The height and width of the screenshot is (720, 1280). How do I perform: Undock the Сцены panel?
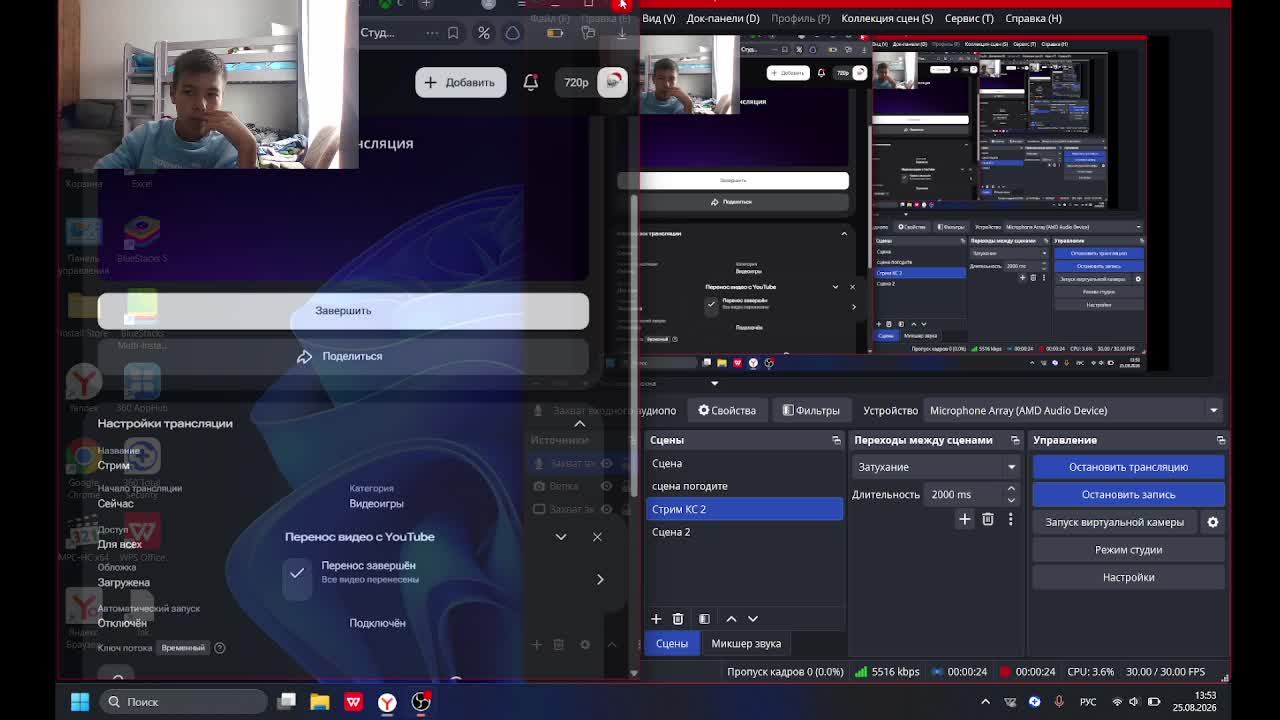[836, 440]
